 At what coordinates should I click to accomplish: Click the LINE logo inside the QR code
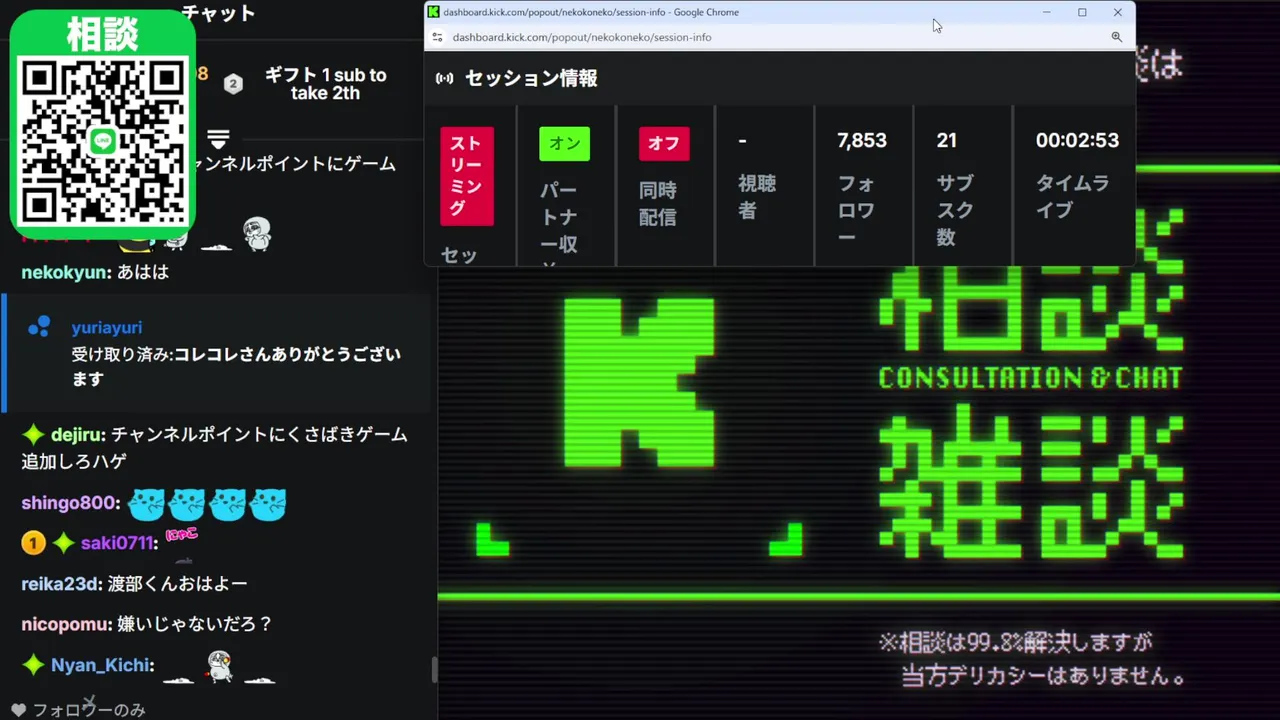pos(104,141)
